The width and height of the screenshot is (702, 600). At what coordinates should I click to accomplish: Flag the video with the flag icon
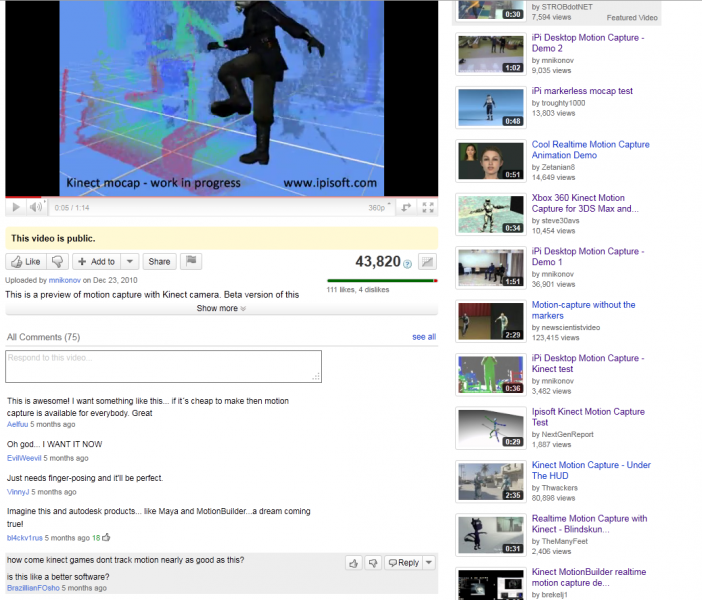[x=191, y=261]
